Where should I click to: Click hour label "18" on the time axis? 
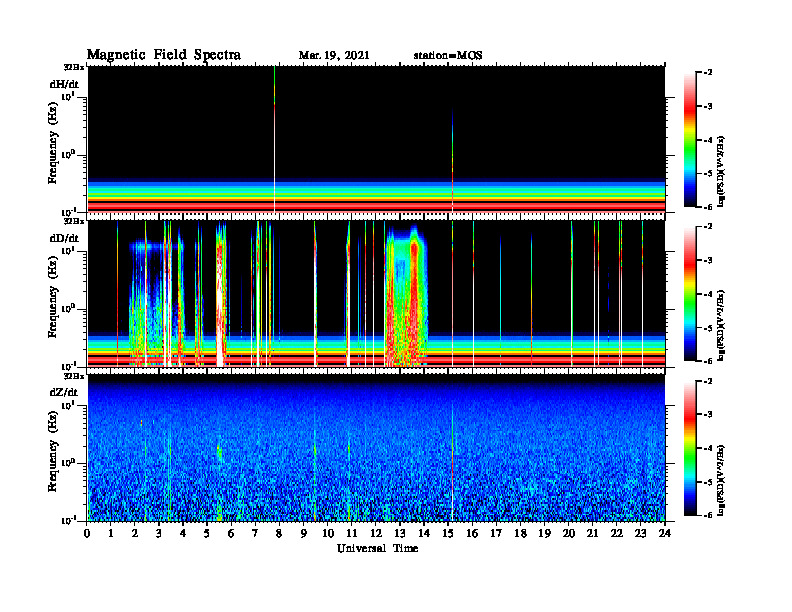click(x=520, y=533)
